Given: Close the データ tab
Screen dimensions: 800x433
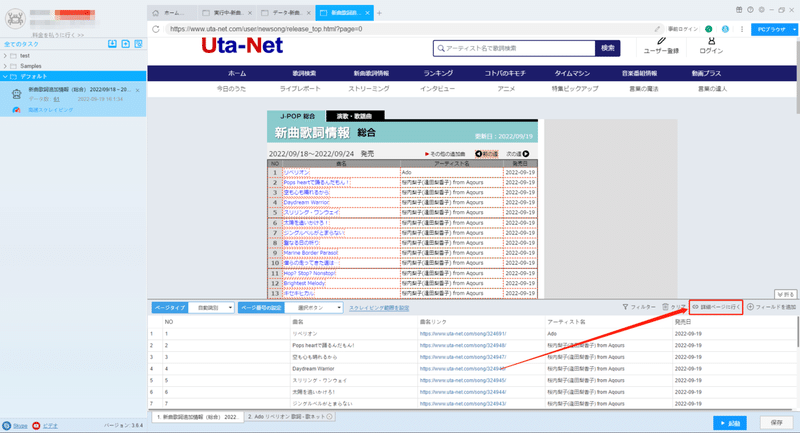Looking at the screenshot, I should [308, 13].
